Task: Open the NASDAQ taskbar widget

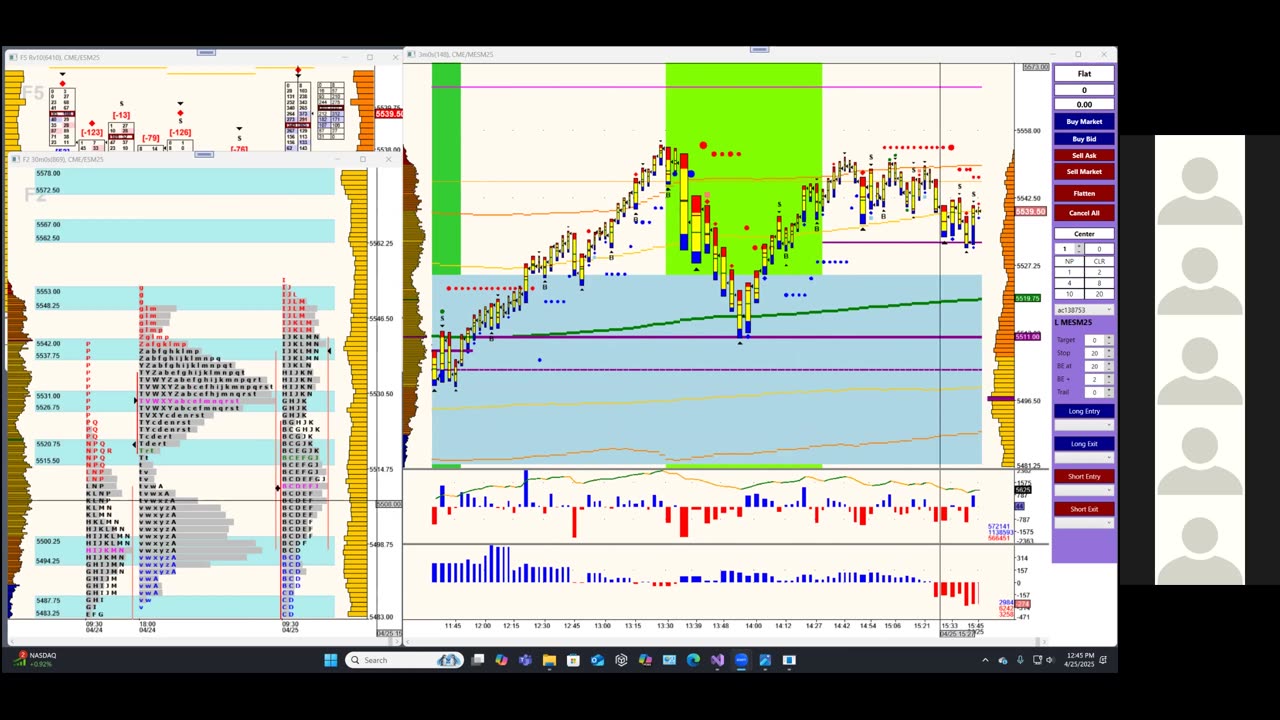Action: coord(36,660)
